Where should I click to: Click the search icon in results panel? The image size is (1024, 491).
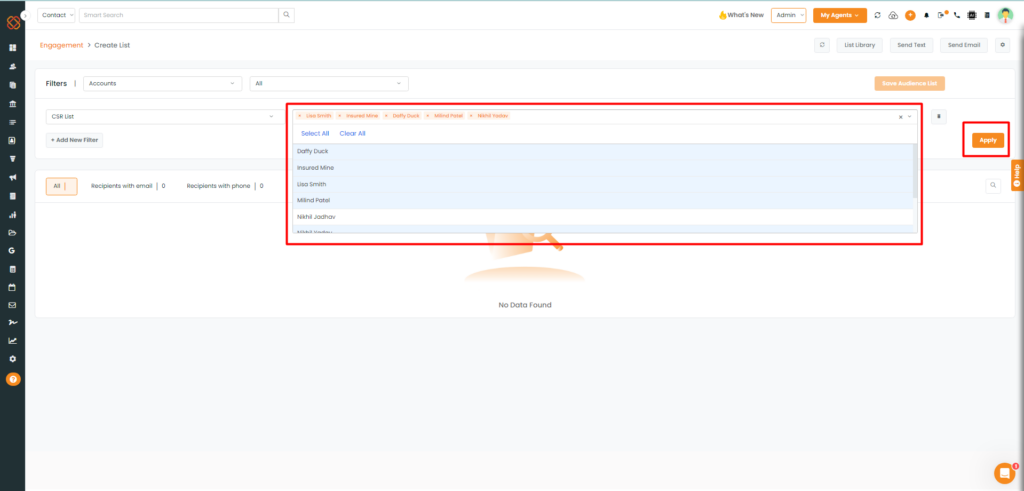click(x=993, y=186)
